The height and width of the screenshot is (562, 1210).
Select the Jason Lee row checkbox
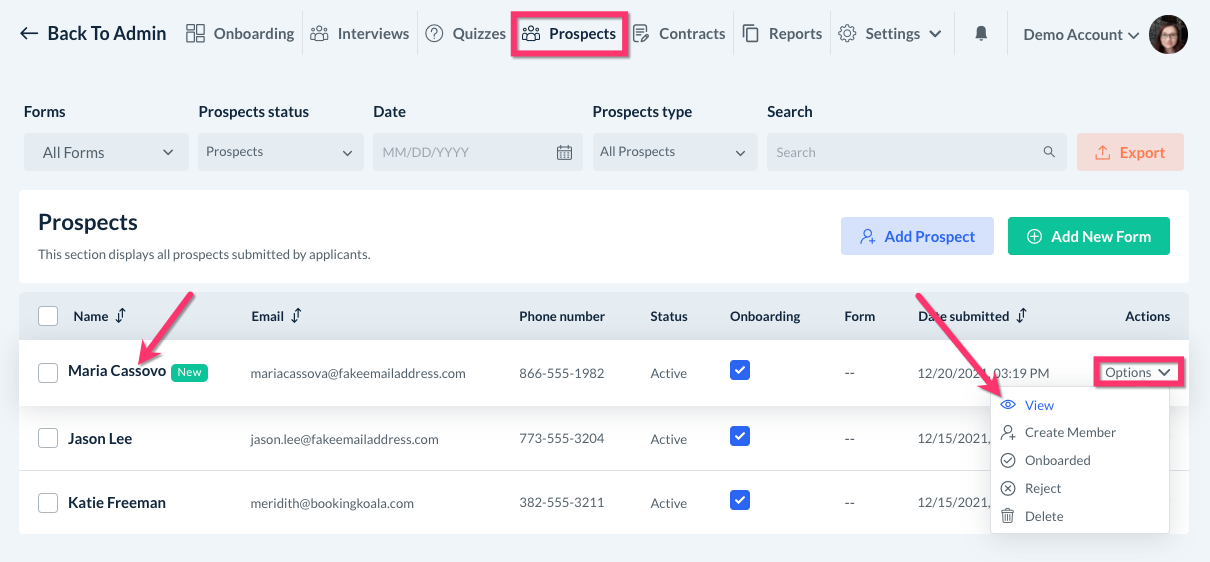[48, 438]
